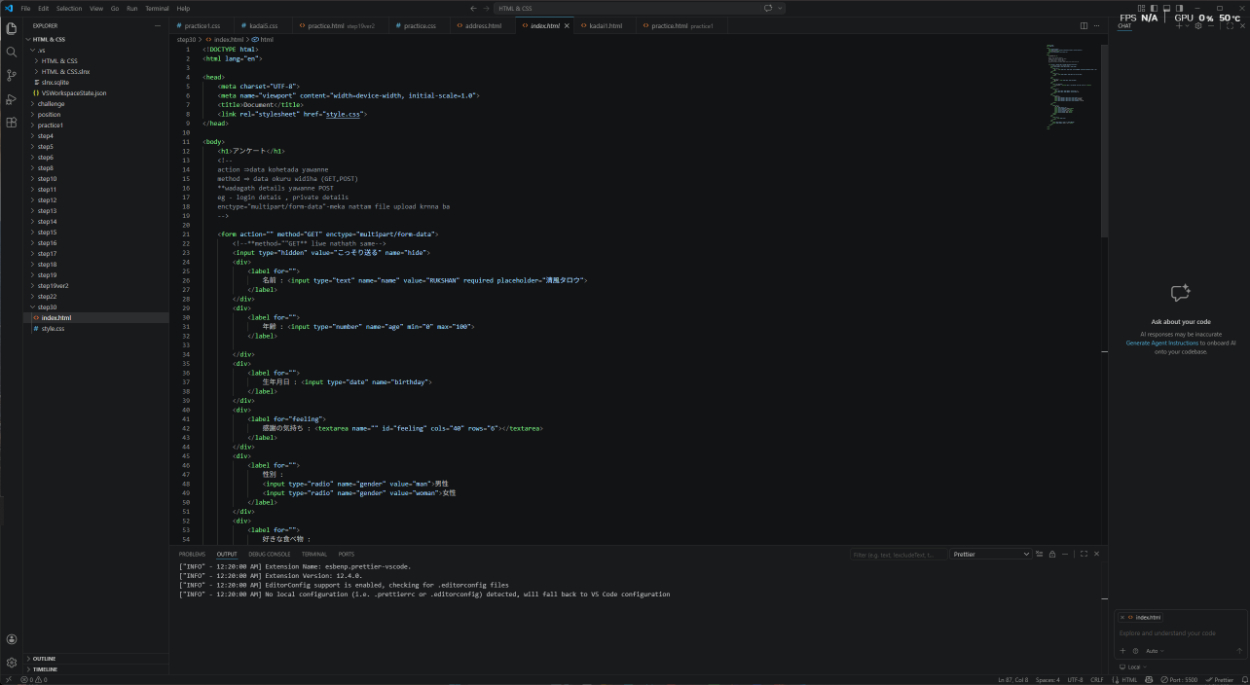Click the Manage gear icon

[x=11, y=662]
